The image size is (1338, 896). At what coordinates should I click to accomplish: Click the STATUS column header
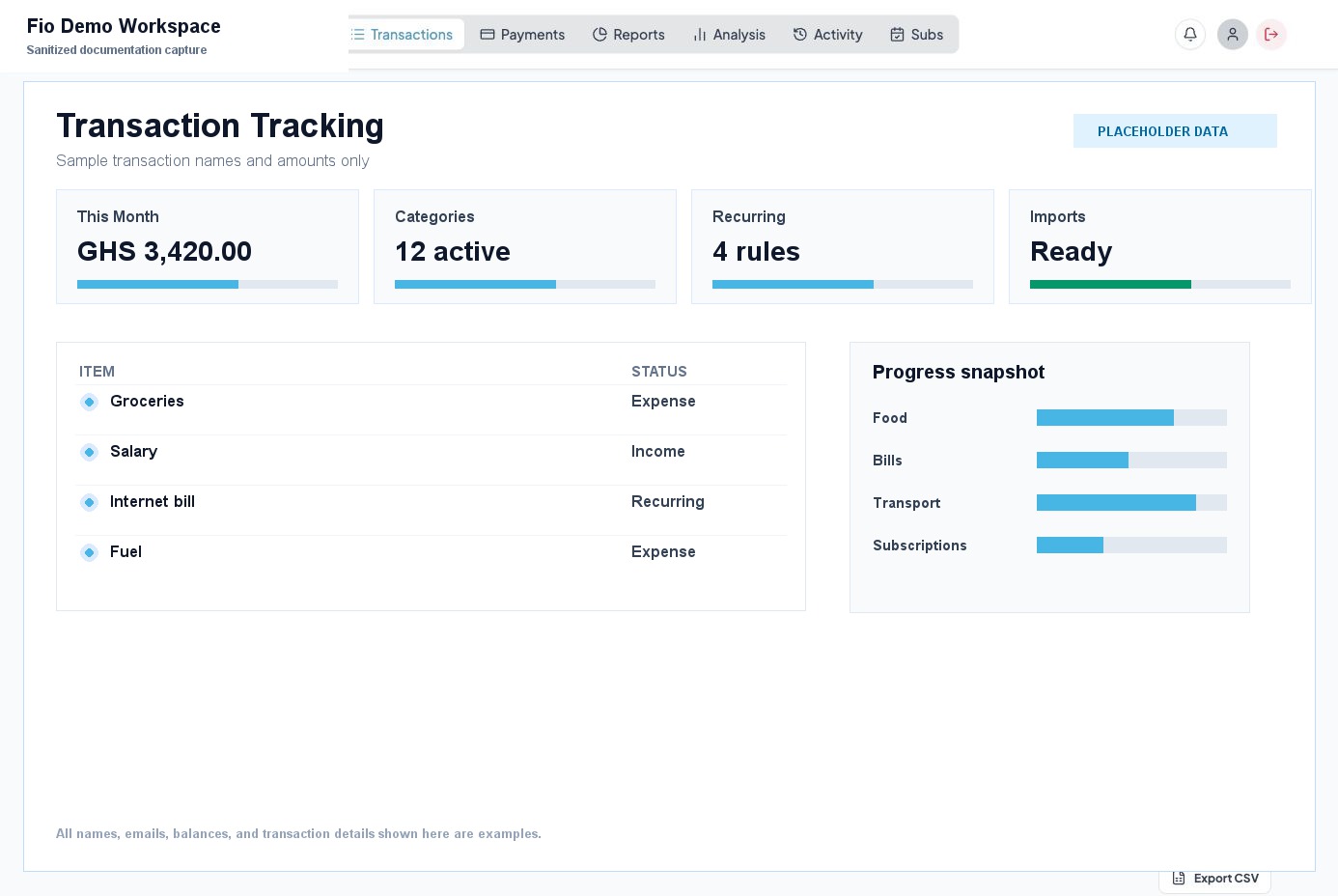coord(659,372)
